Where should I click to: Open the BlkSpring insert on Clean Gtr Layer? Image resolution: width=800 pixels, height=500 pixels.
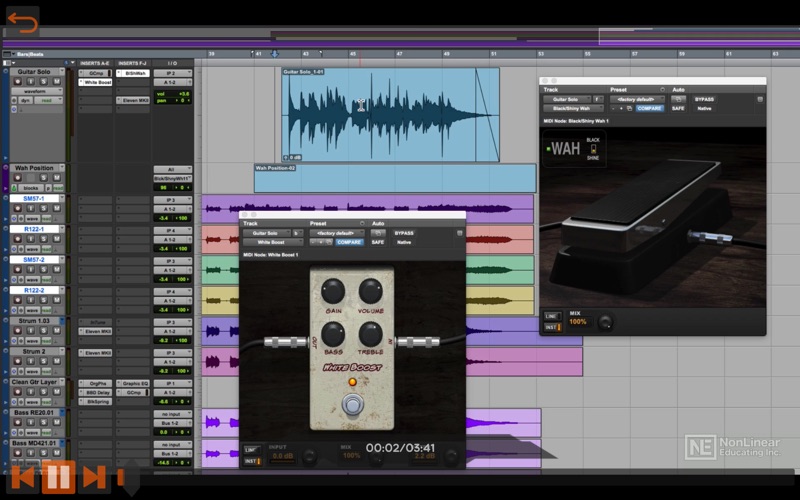(x=95, y=402)
